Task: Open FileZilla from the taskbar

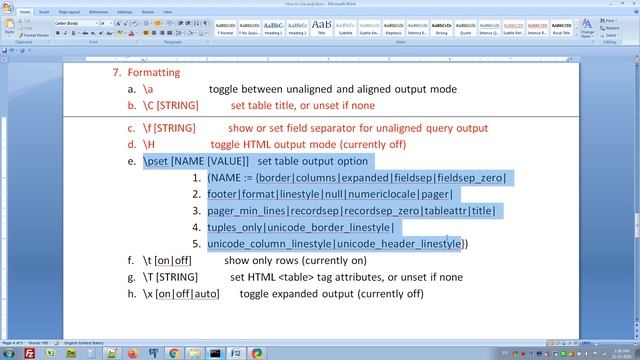Action: tap(29, 353)
